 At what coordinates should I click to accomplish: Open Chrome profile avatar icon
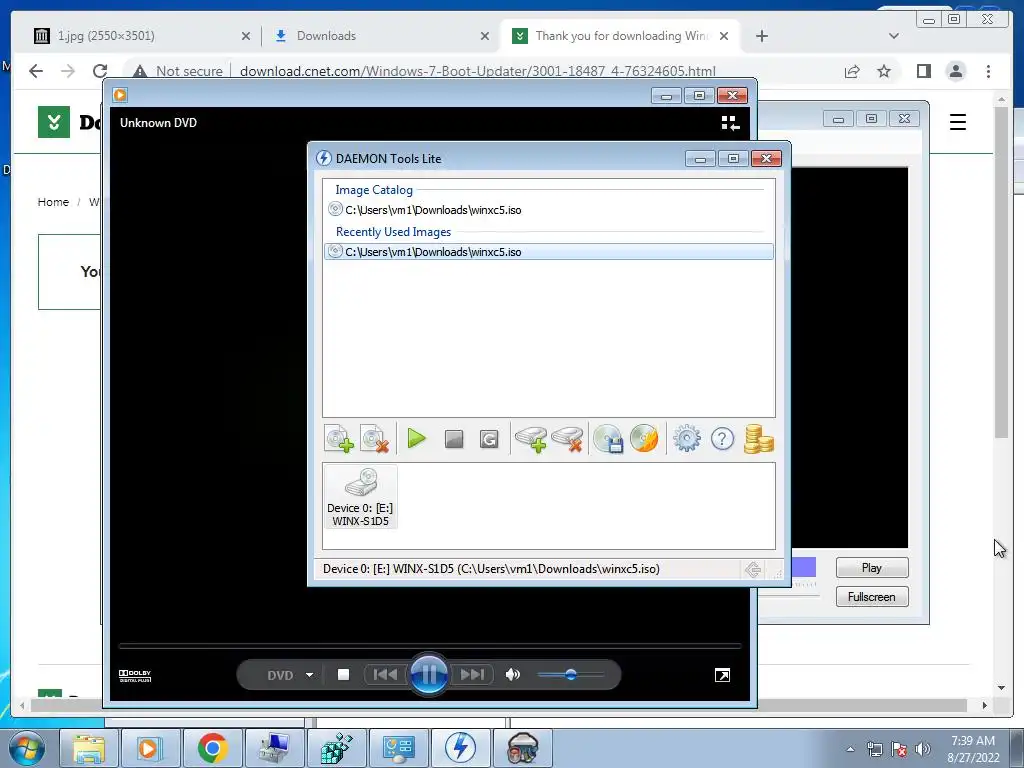956,71
